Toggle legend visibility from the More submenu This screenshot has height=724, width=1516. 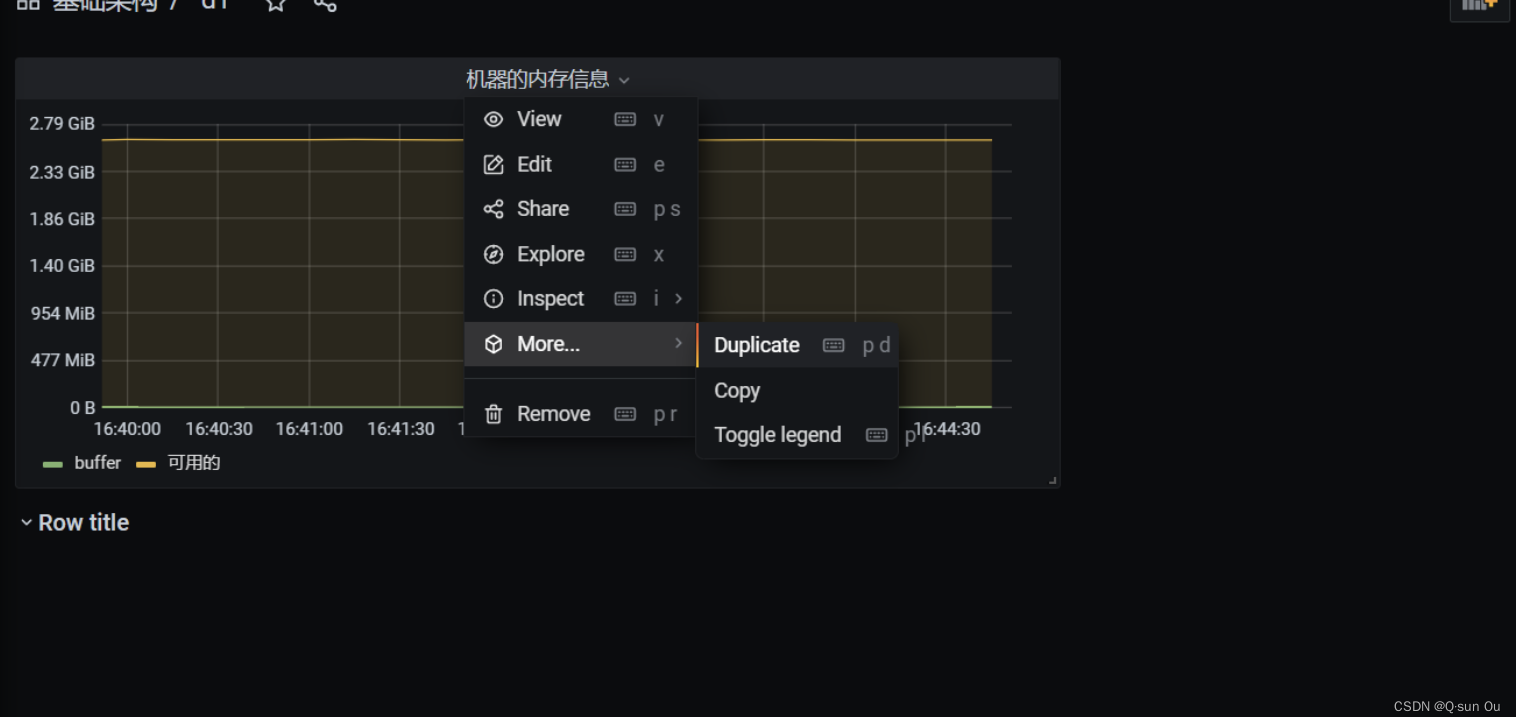(x=777, y=434)
